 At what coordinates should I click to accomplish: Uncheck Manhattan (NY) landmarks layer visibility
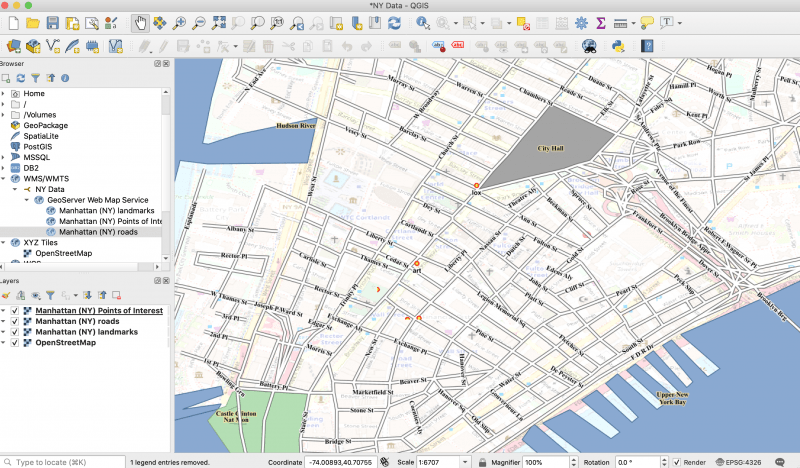tap(15, 332)
